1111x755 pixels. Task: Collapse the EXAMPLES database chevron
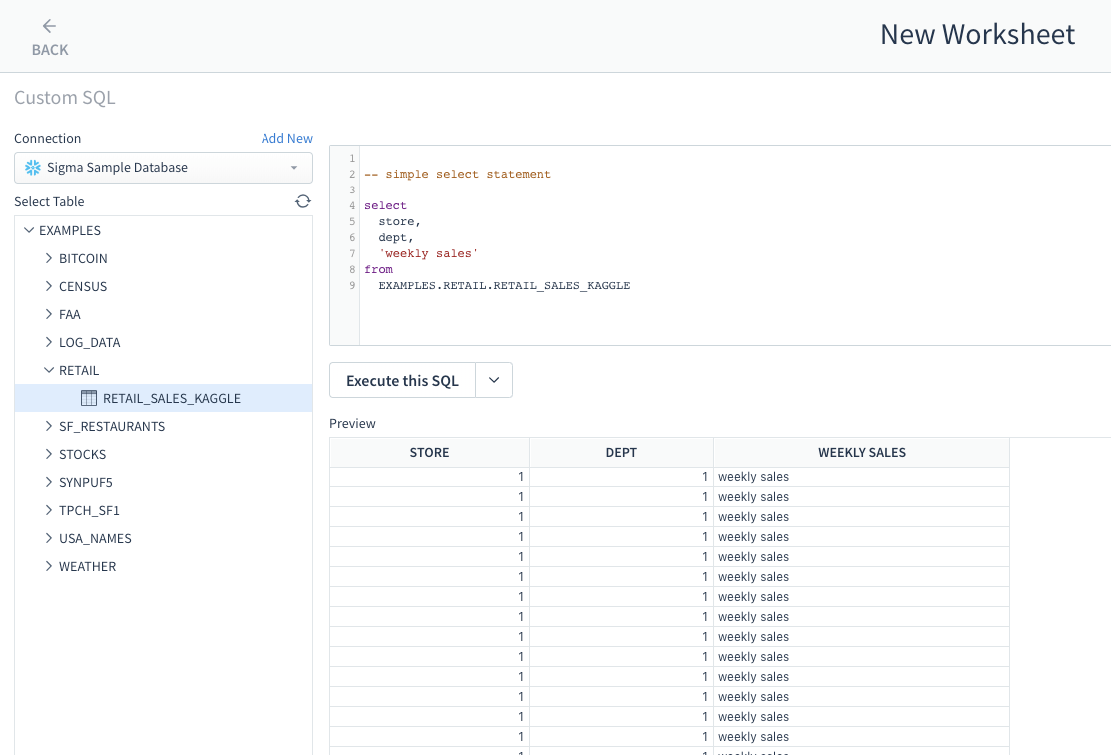coord(29,230)
